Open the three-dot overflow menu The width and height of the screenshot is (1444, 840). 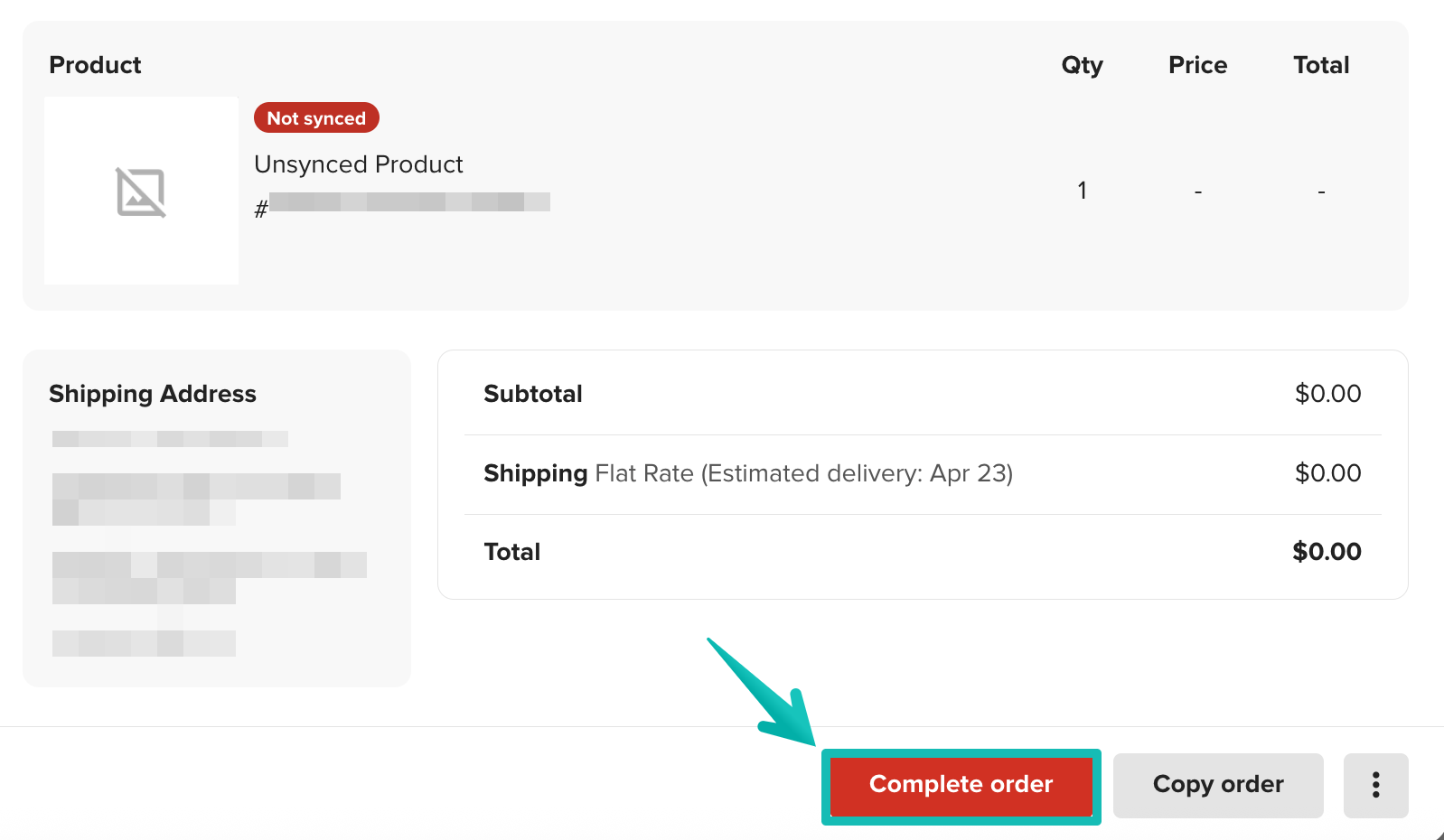pos(1375,785)
